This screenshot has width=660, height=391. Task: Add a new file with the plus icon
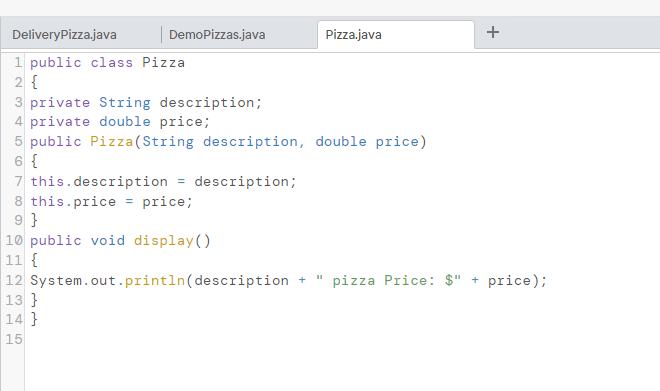[x=493, y=32]
